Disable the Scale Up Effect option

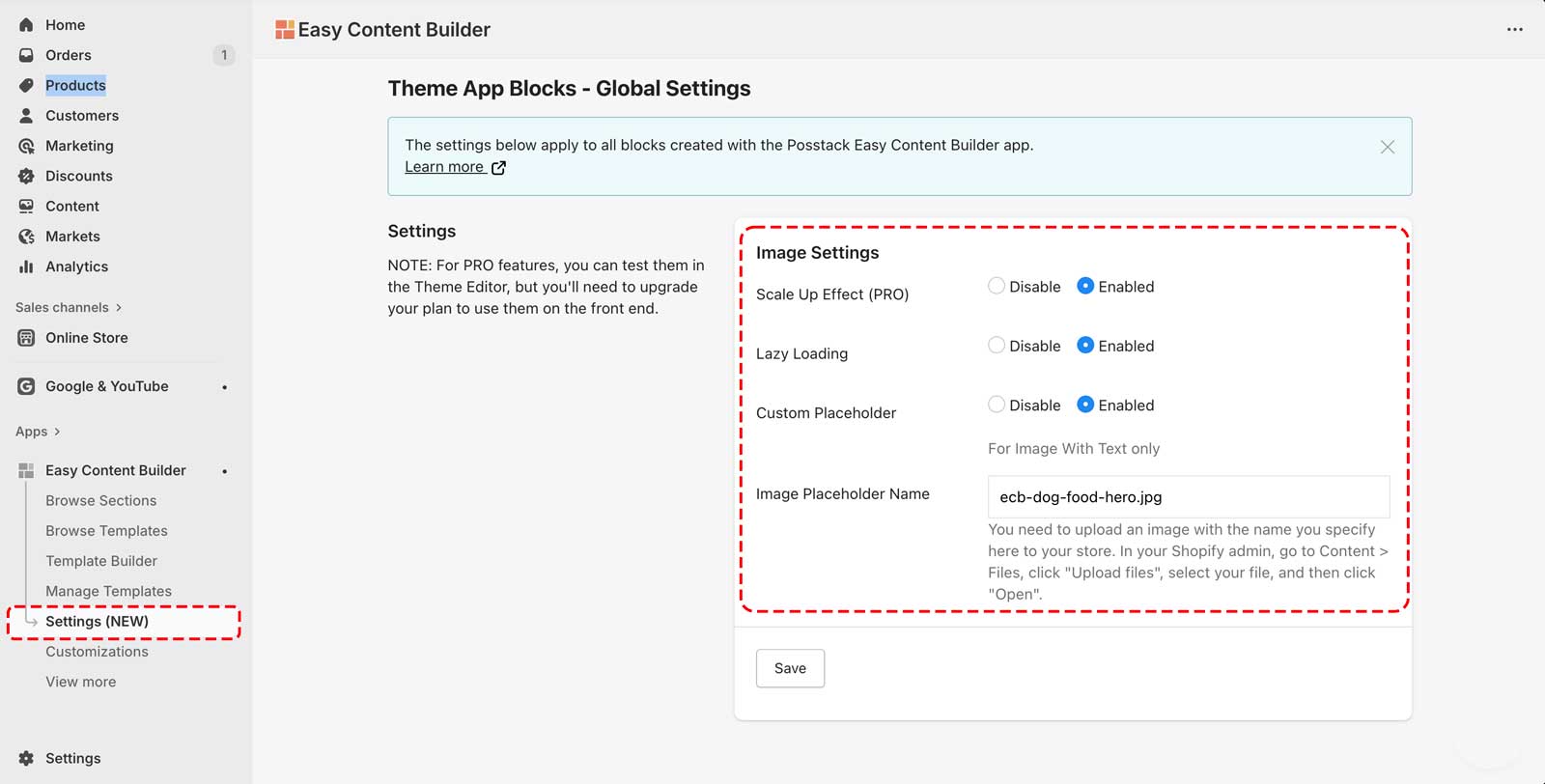[x=997, y=286]
